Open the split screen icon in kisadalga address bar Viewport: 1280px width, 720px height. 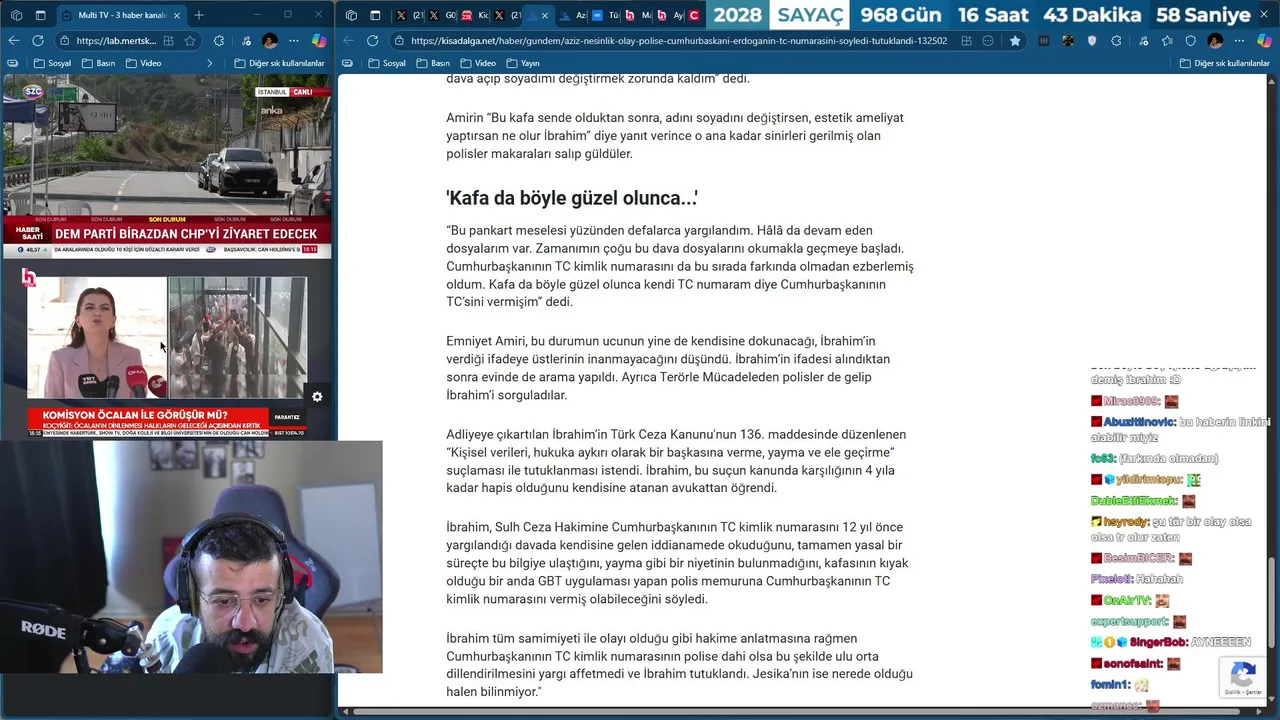(x=967, y=41)
